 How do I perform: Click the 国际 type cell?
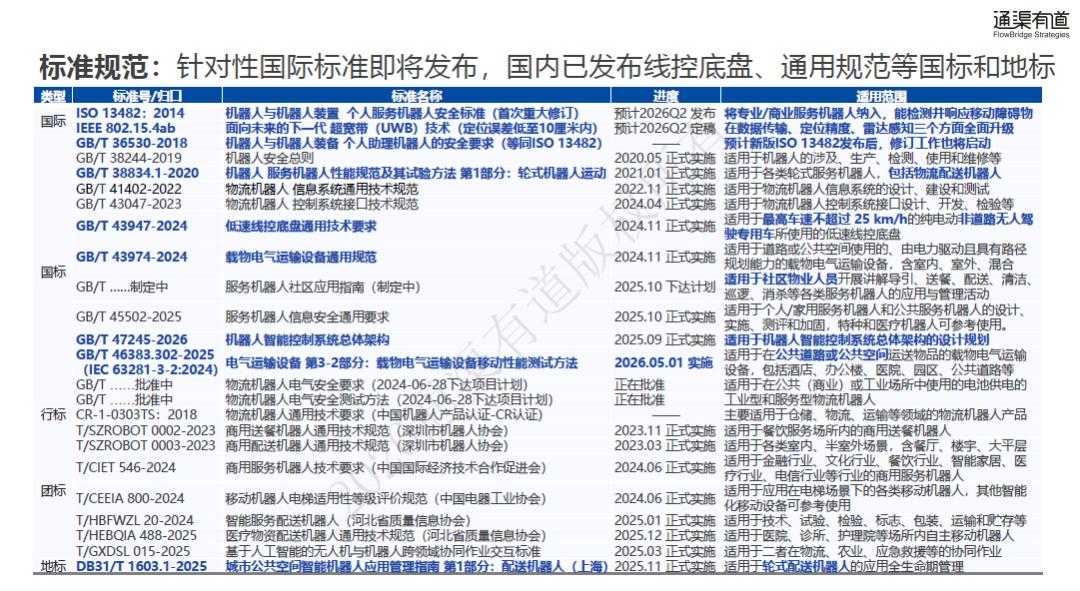coord(53,121)
